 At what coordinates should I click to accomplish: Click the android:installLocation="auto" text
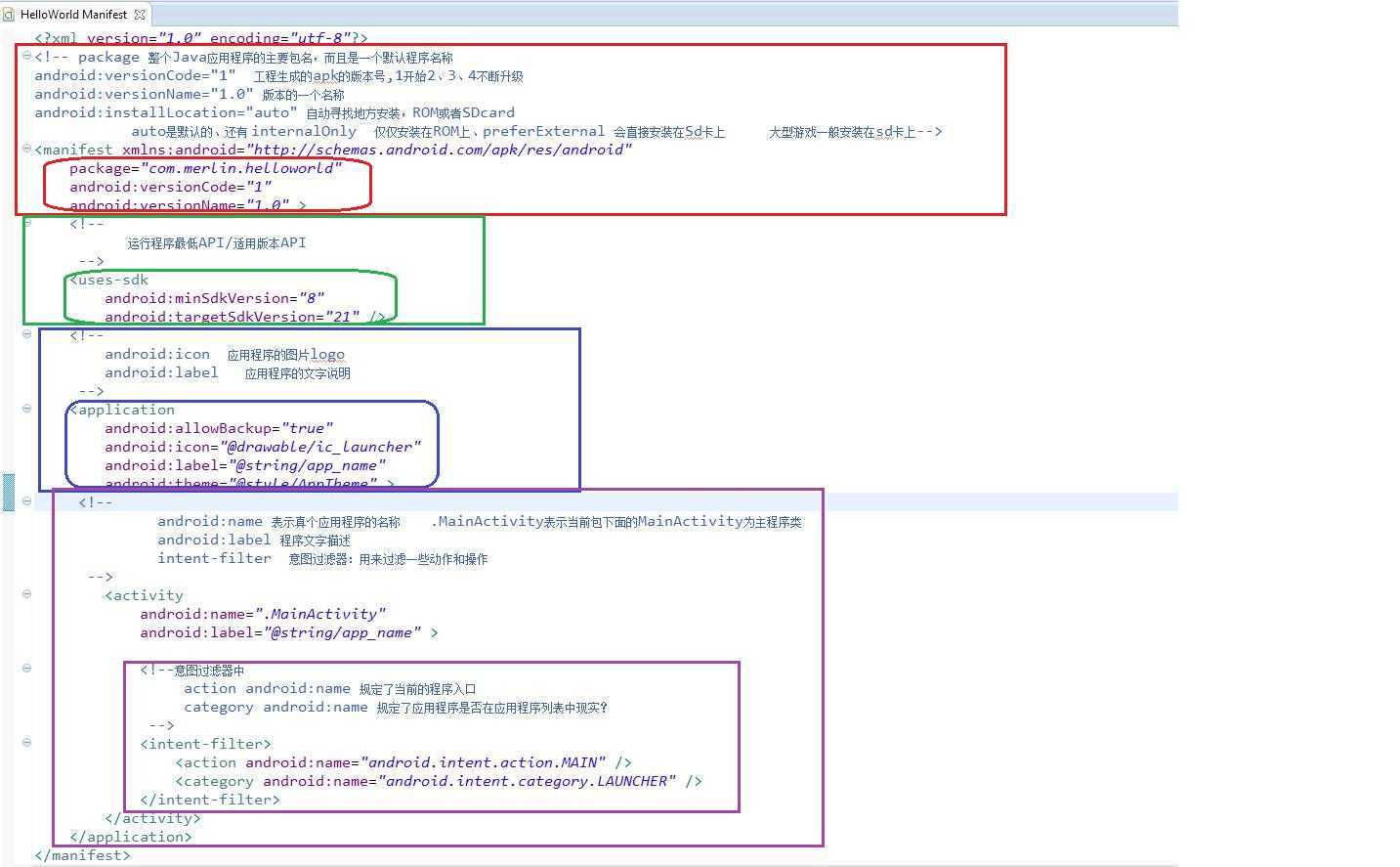pyautogui.click(x=166, y=112)
